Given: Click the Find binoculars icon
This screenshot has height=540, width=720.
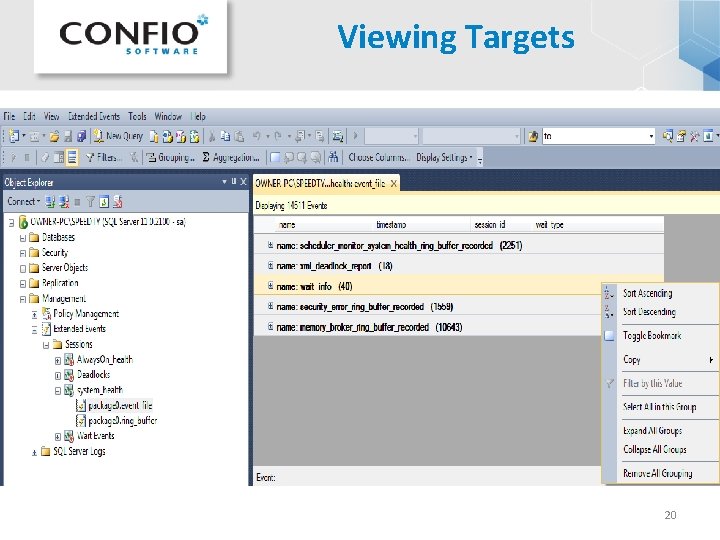Looking at the screenshot, I should click(x=333, y=158).
